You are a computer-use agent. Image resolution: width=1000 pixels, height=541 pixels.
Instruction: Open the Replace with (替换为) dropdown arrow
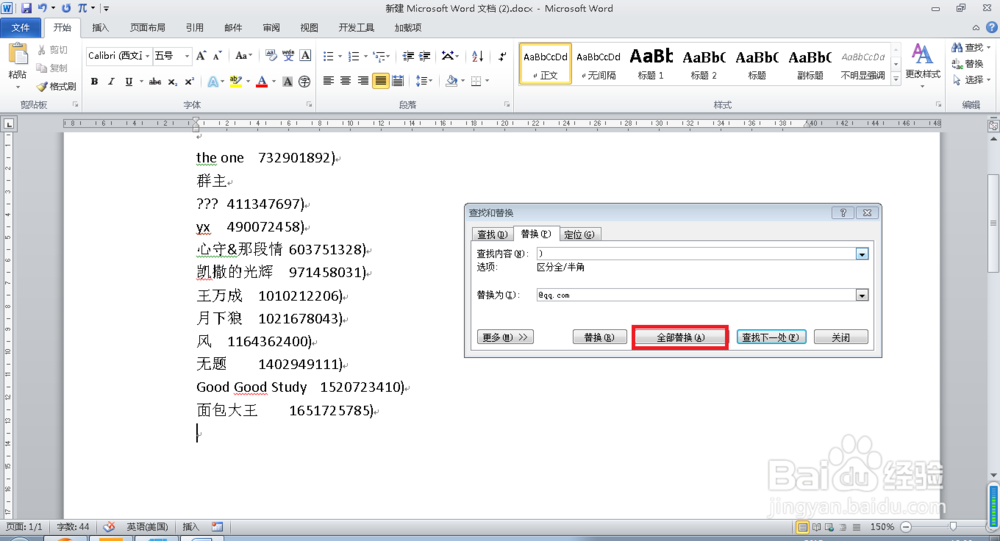(862, 295)
